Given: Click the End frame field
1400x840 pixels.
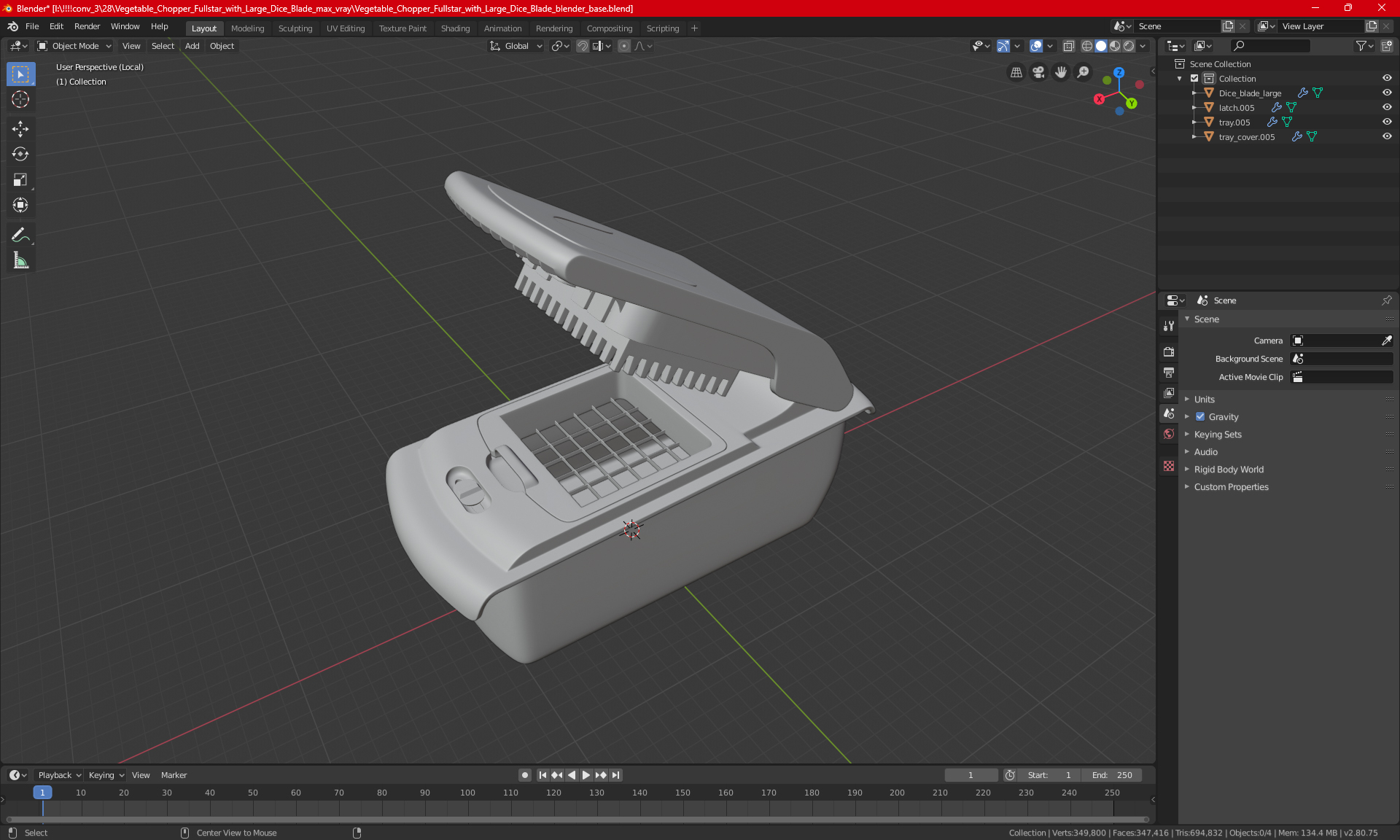Looking at the screenshot, I should pyautogui.click(x=1112, y=775).
